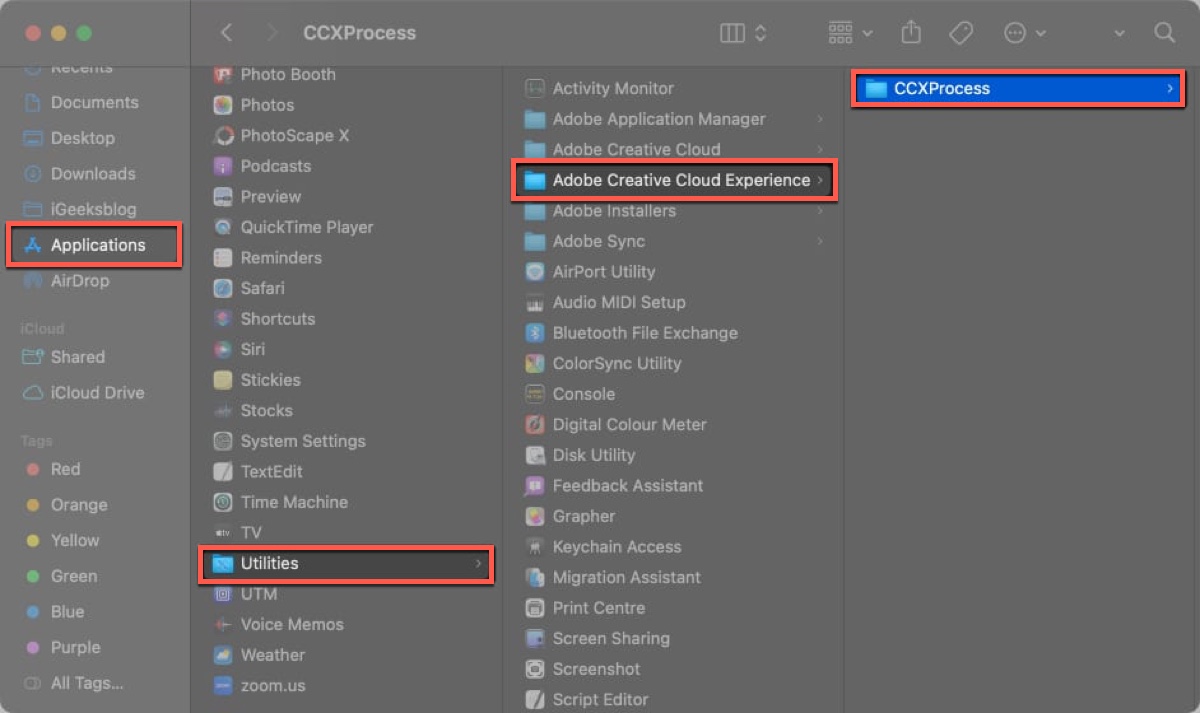Screen dimensions: 1200x713
Task: Select the Photo Booth app icon
Action: click(223, 75)
